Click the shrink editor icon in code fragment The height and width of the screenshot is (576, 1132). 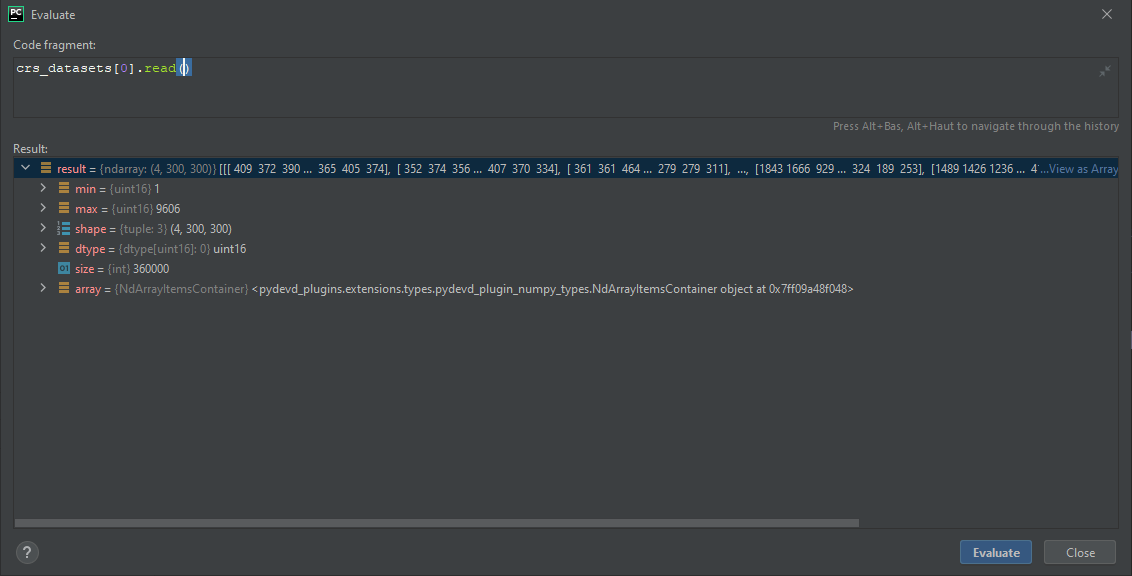(x=1104, y=70)
